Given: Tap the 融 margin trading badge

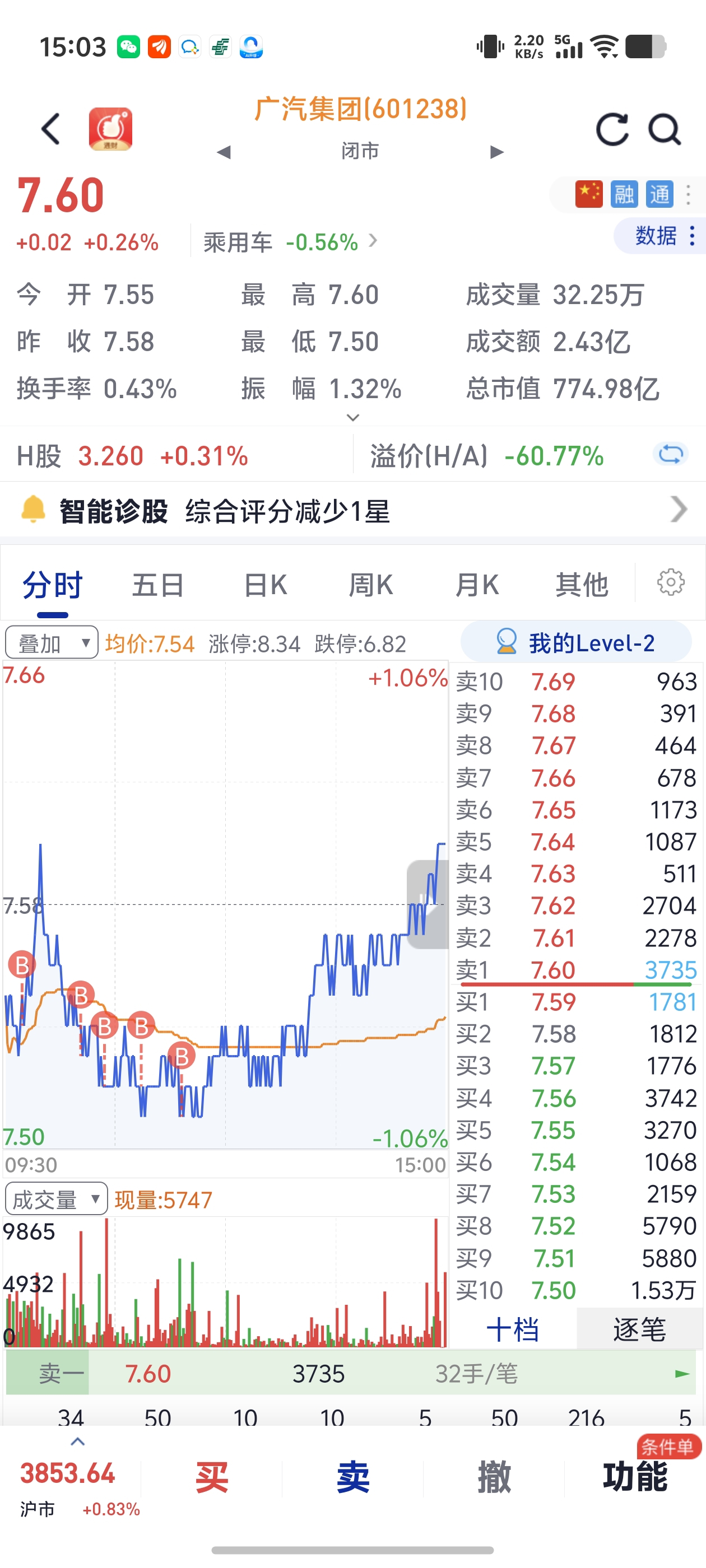Looking at the screenshot, I should 624,195.
